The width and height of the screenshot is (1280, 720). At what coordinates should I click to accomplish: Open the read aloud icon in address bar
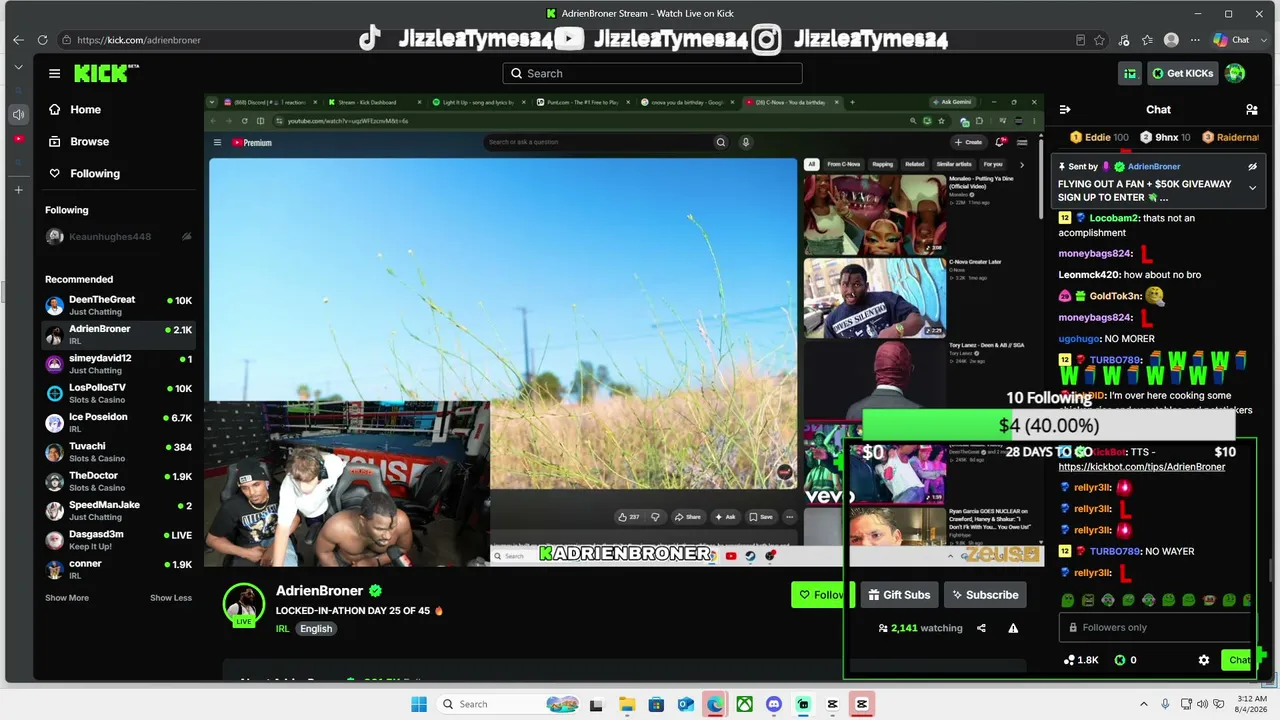click(1080, 40)
